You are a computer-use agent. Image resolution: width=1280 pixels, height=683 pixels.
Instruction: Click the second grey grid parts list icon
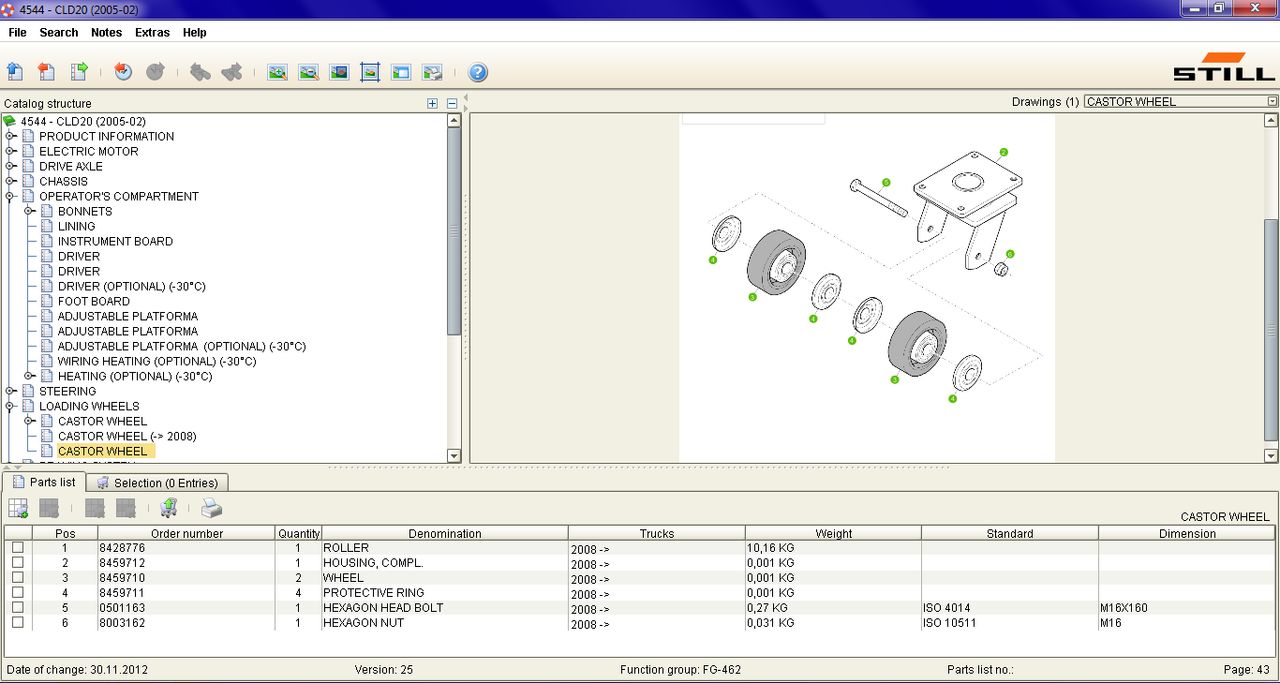click(49, 508)
